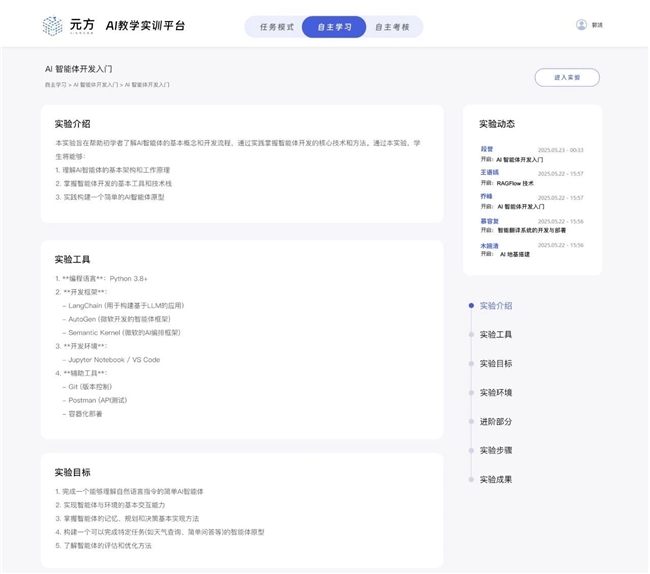The height and width of the screenshot is (574, 650).
Task: Click the 实验步骤 timeline dot
Action: 471,451
